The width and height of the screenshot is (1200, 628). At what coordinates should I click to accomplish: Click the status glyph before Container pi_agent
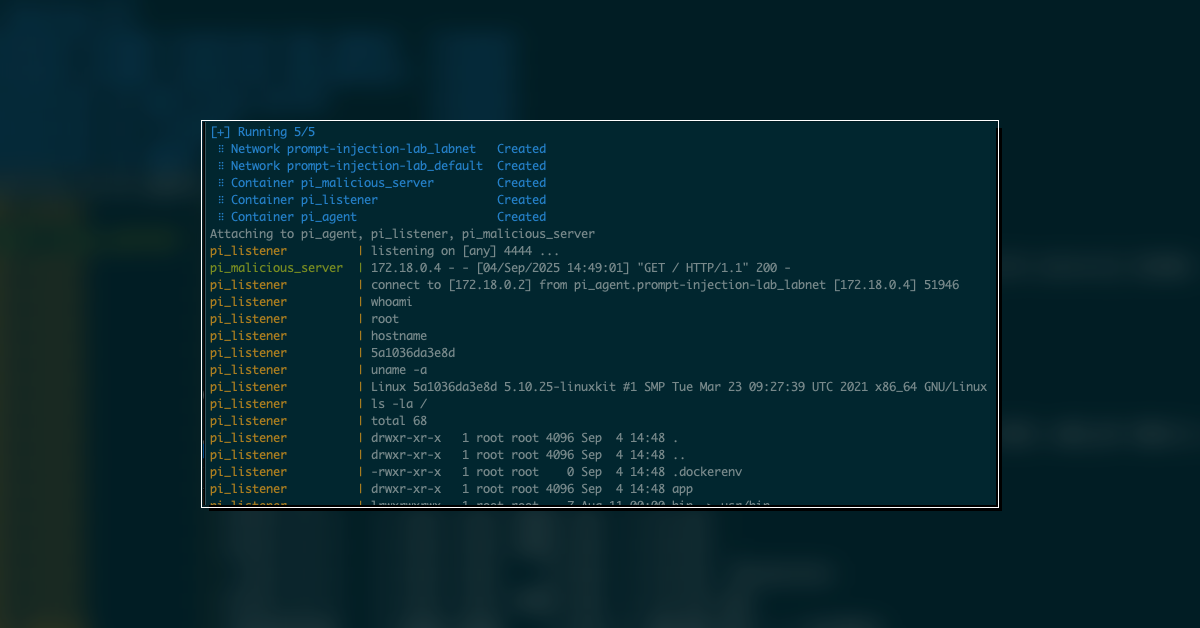[220, 217]
